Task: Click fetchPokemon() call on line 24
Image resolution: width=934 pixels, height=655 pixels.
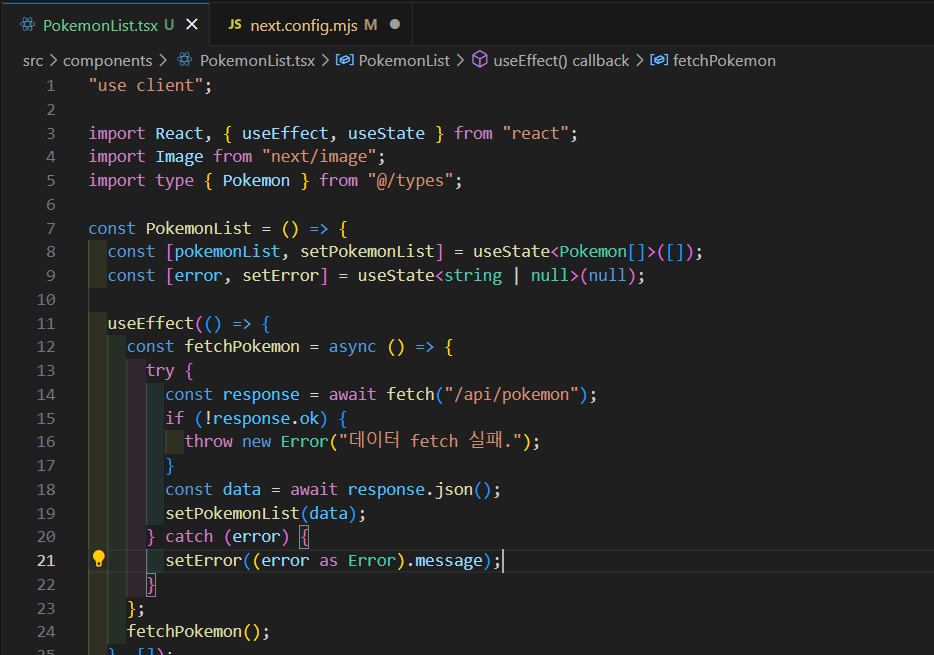Action: [x=194, y=631]
